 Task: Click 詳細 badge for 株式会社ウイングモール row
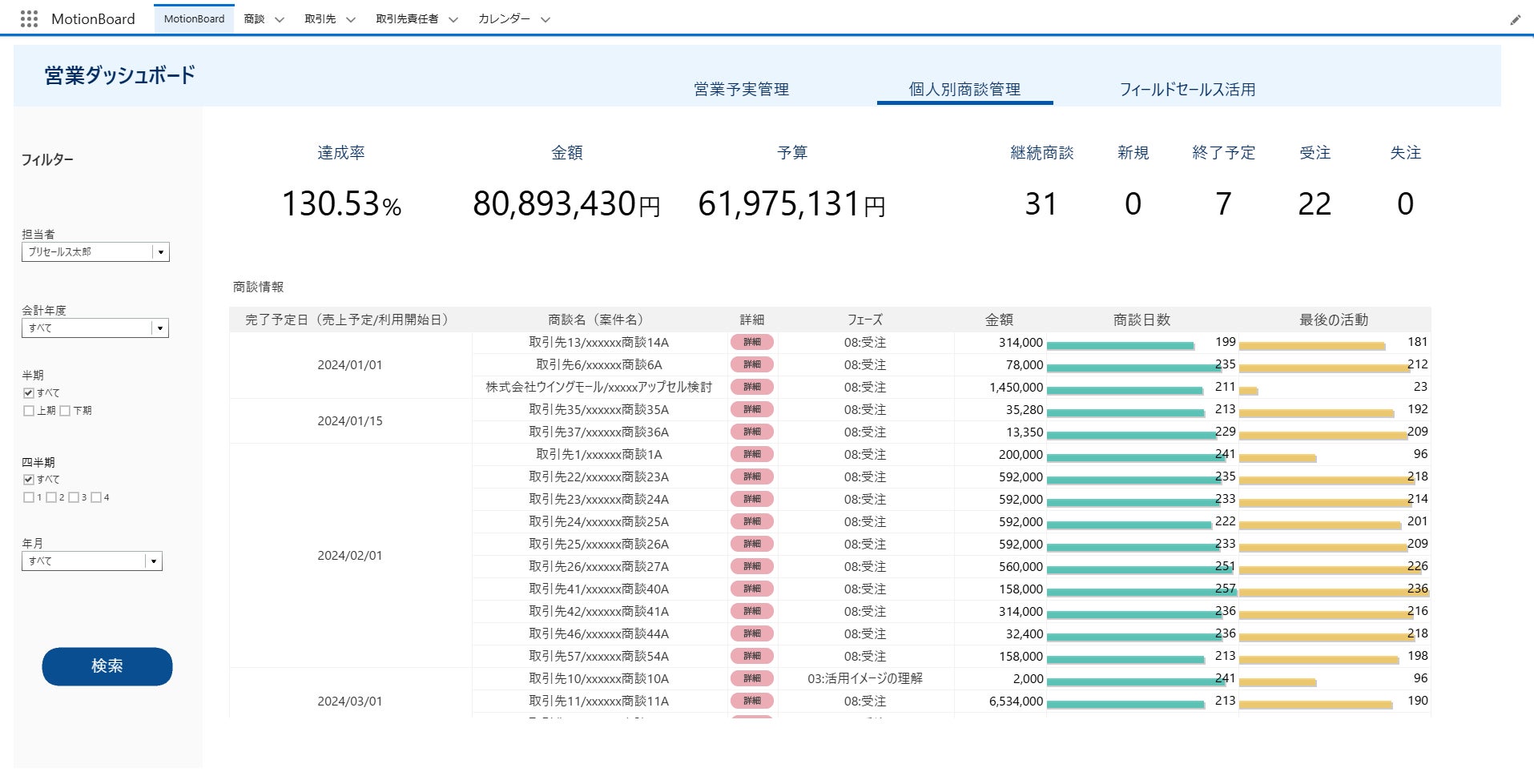[x=751, y=388]
